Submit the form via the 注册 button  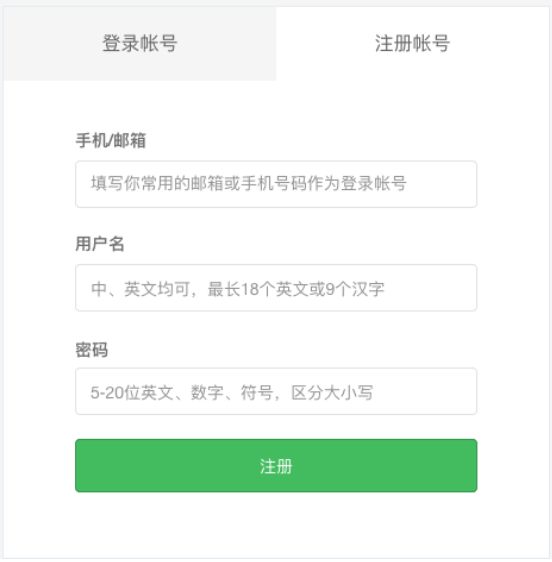(x=276, y=466)
